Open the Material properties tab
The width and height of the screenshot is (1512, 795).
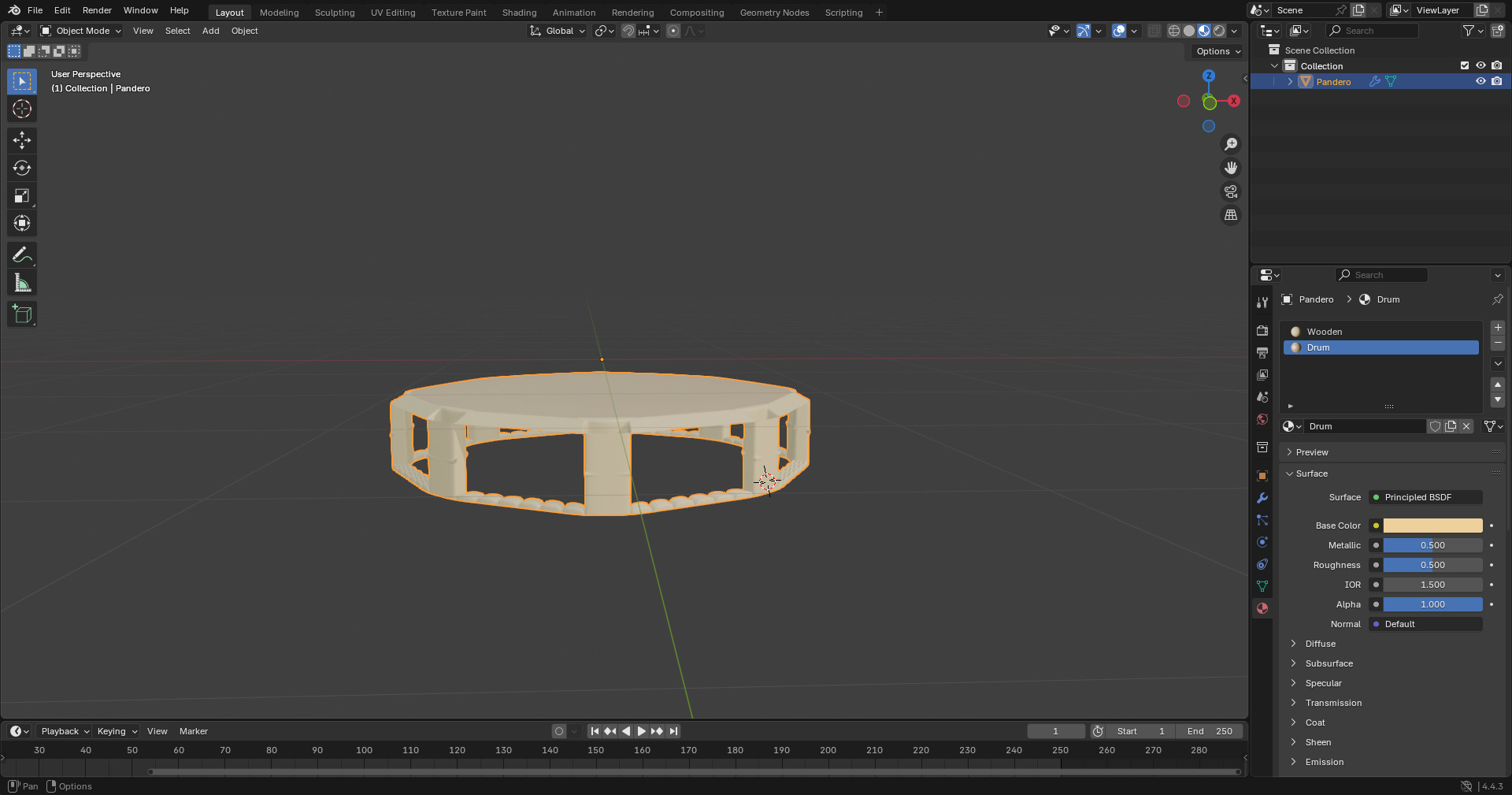[1262, 608]
